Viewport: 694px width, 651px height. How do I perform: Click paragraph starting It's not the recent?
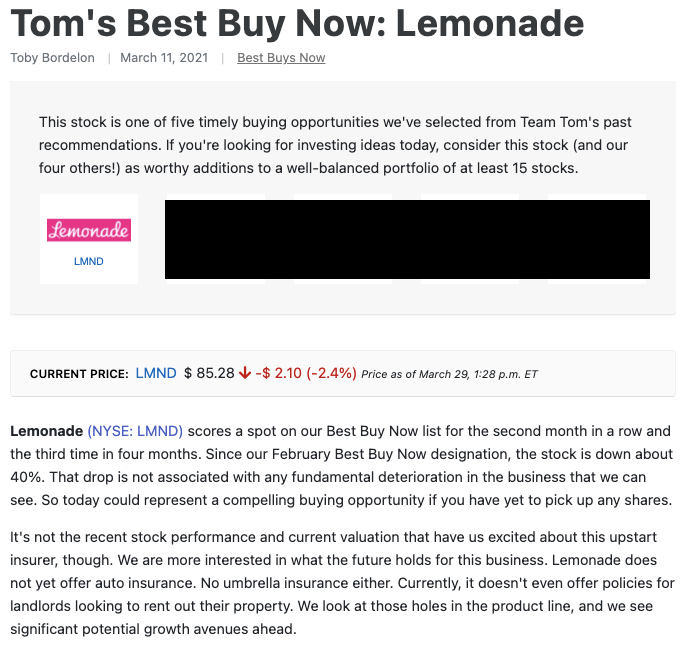(x=342, y=583)
